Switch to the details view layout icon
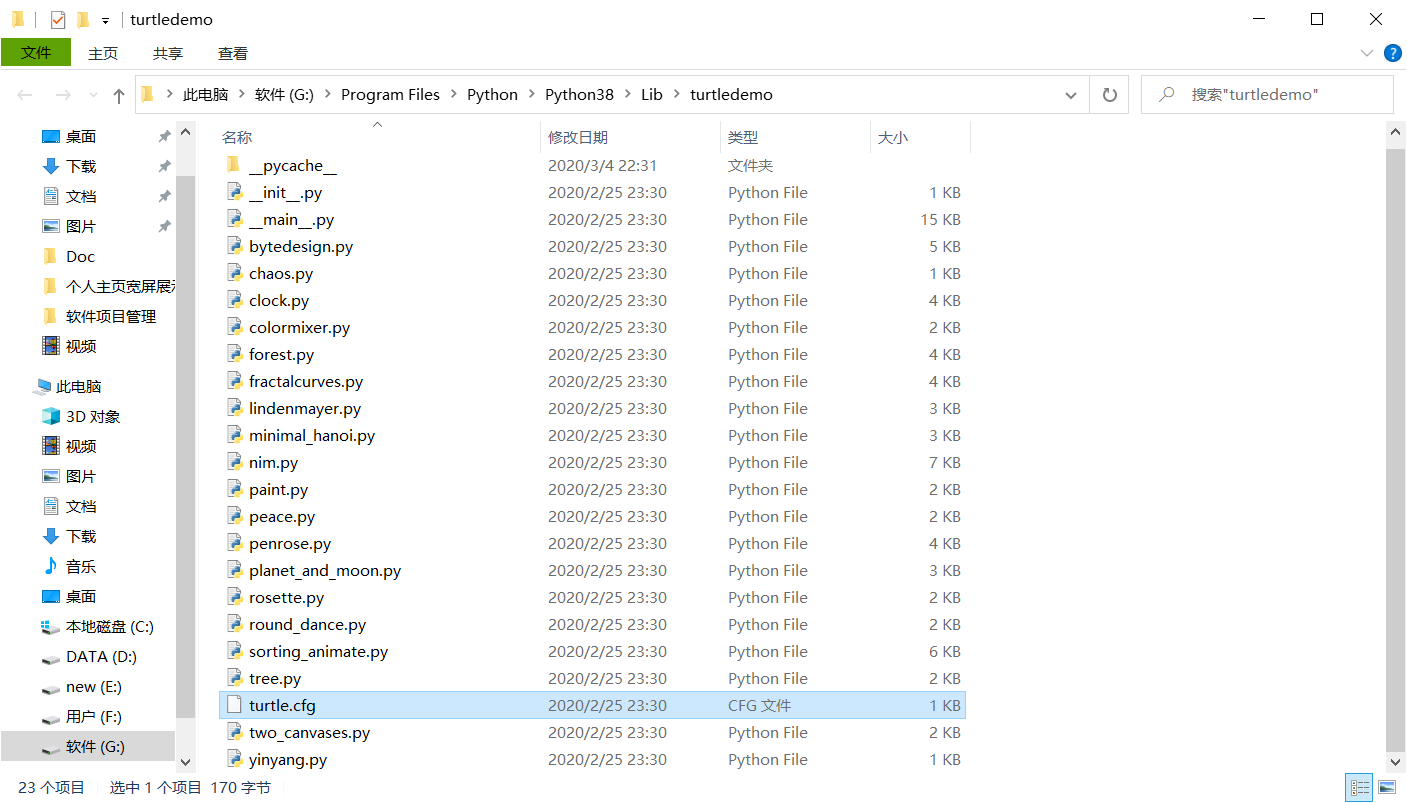Viewport: 1407px width, 803px height. click(x=1359, y=788)
